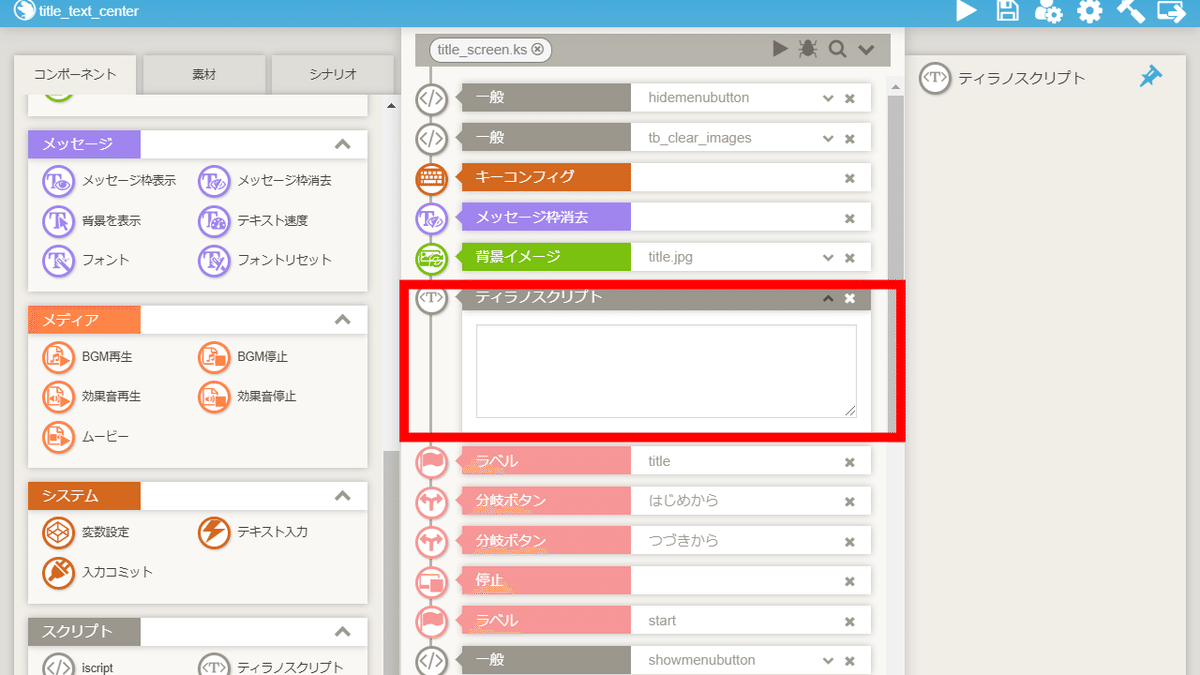Select the メッセージ枠消去 component in palette
The image size is (1200, 675).
click(265, 181)
